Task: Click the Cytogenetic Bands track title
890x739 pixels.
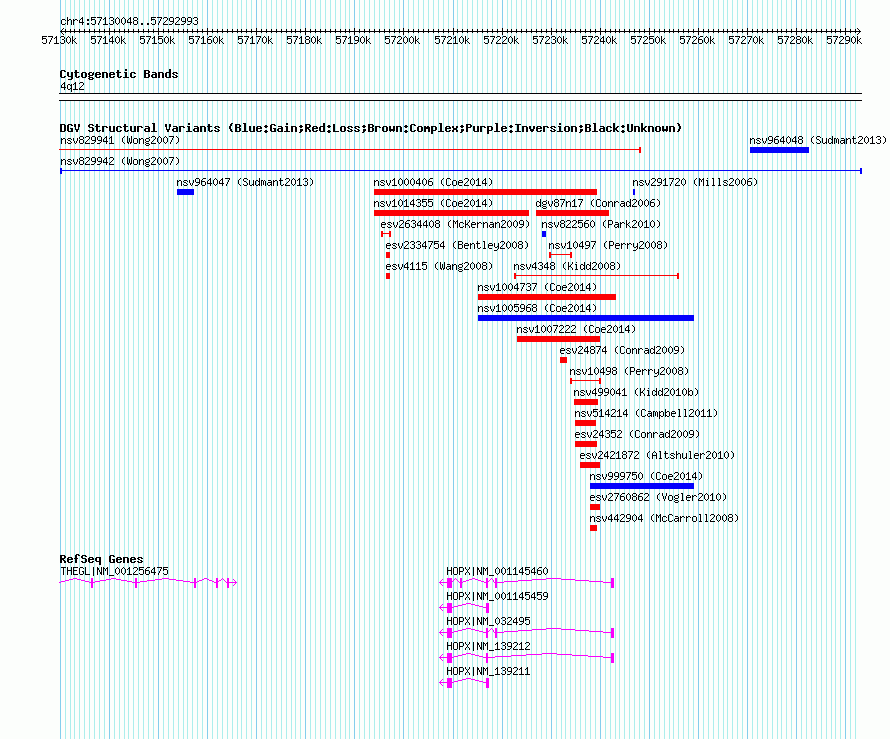Action: click(119, 74)
